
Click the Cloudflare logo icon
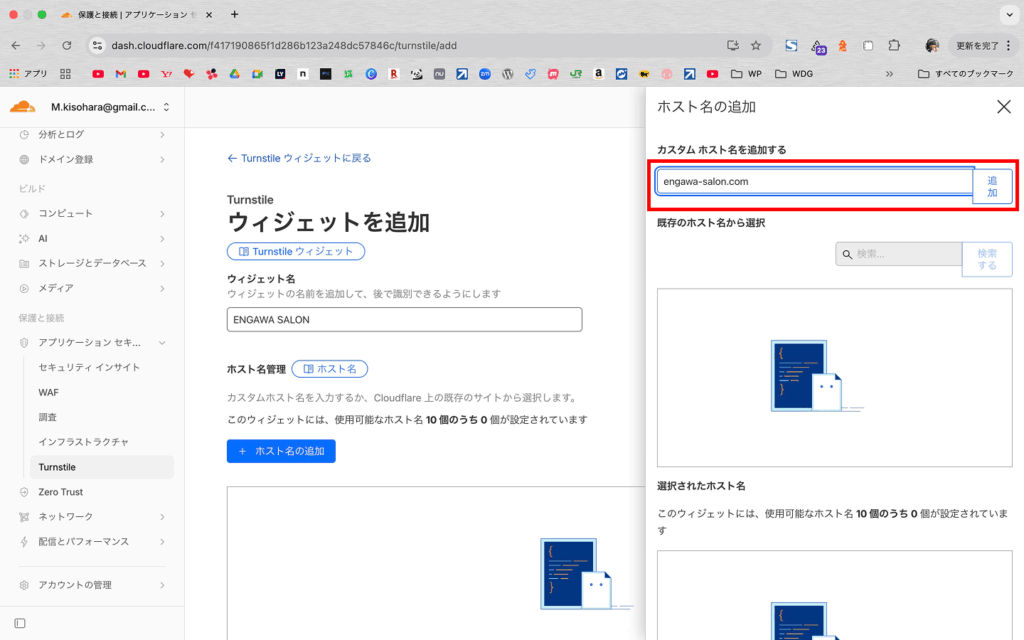tap(23, 107)
